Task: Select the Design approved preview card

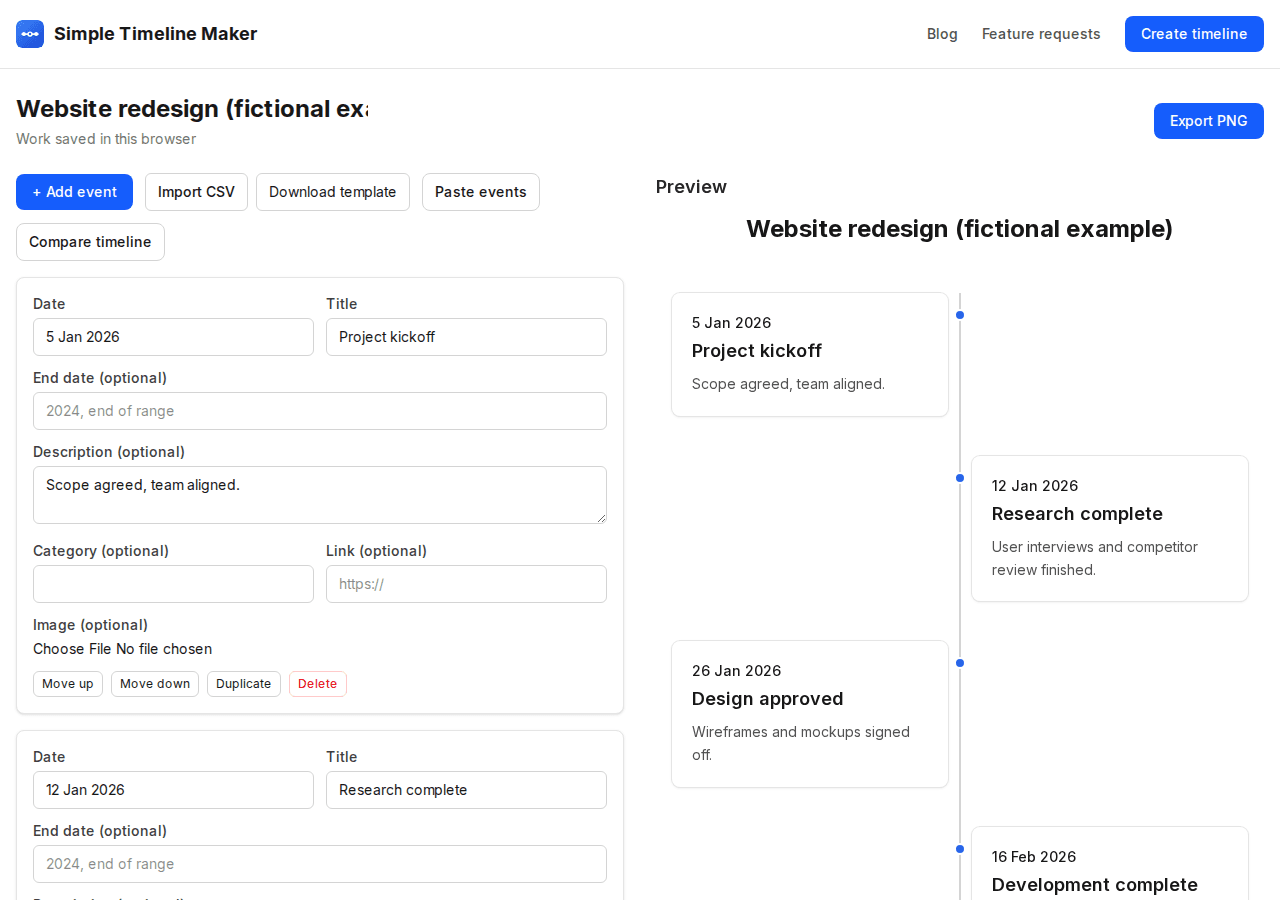Action: point(810,714)
